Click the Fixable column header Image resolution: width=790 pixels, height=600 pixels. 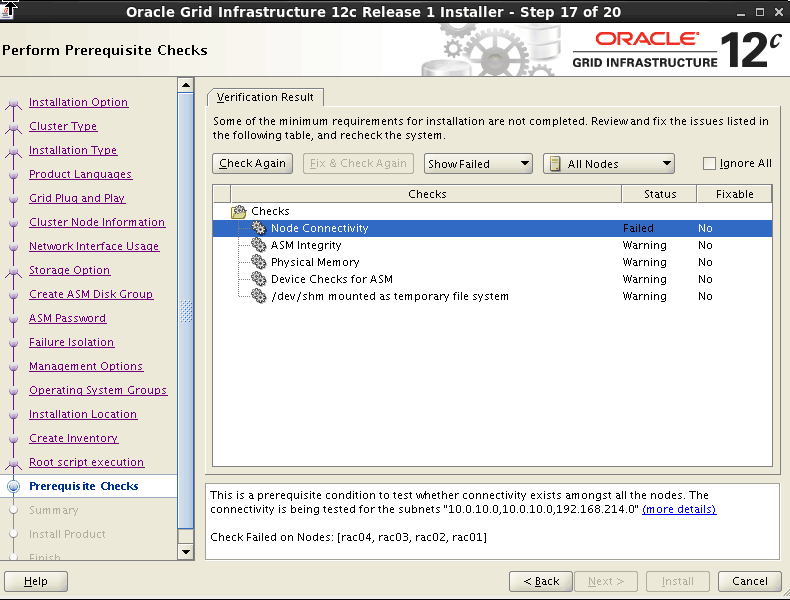point(735,194)
